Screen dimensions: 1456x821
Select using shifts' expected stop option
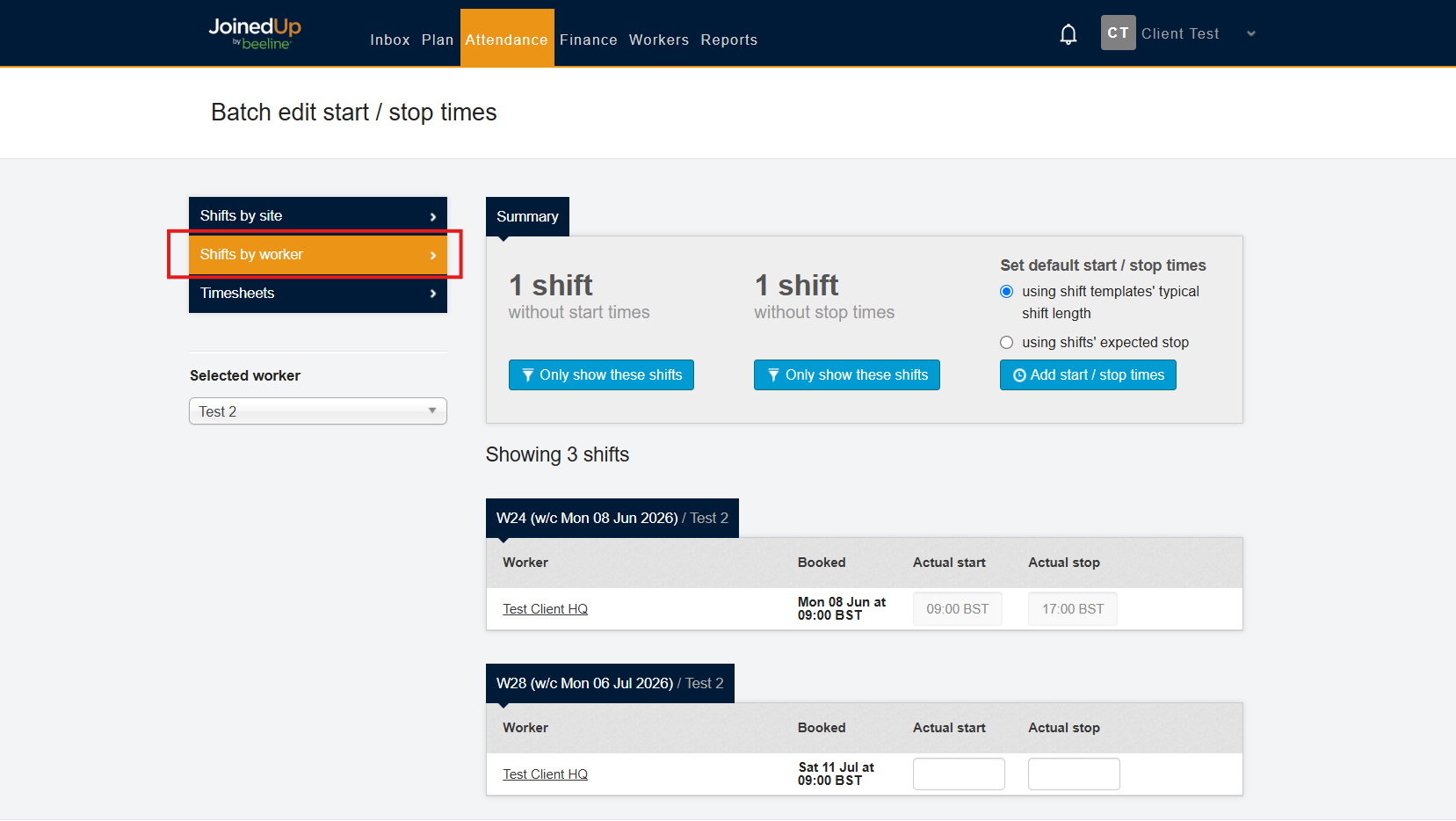(1007, 342)
